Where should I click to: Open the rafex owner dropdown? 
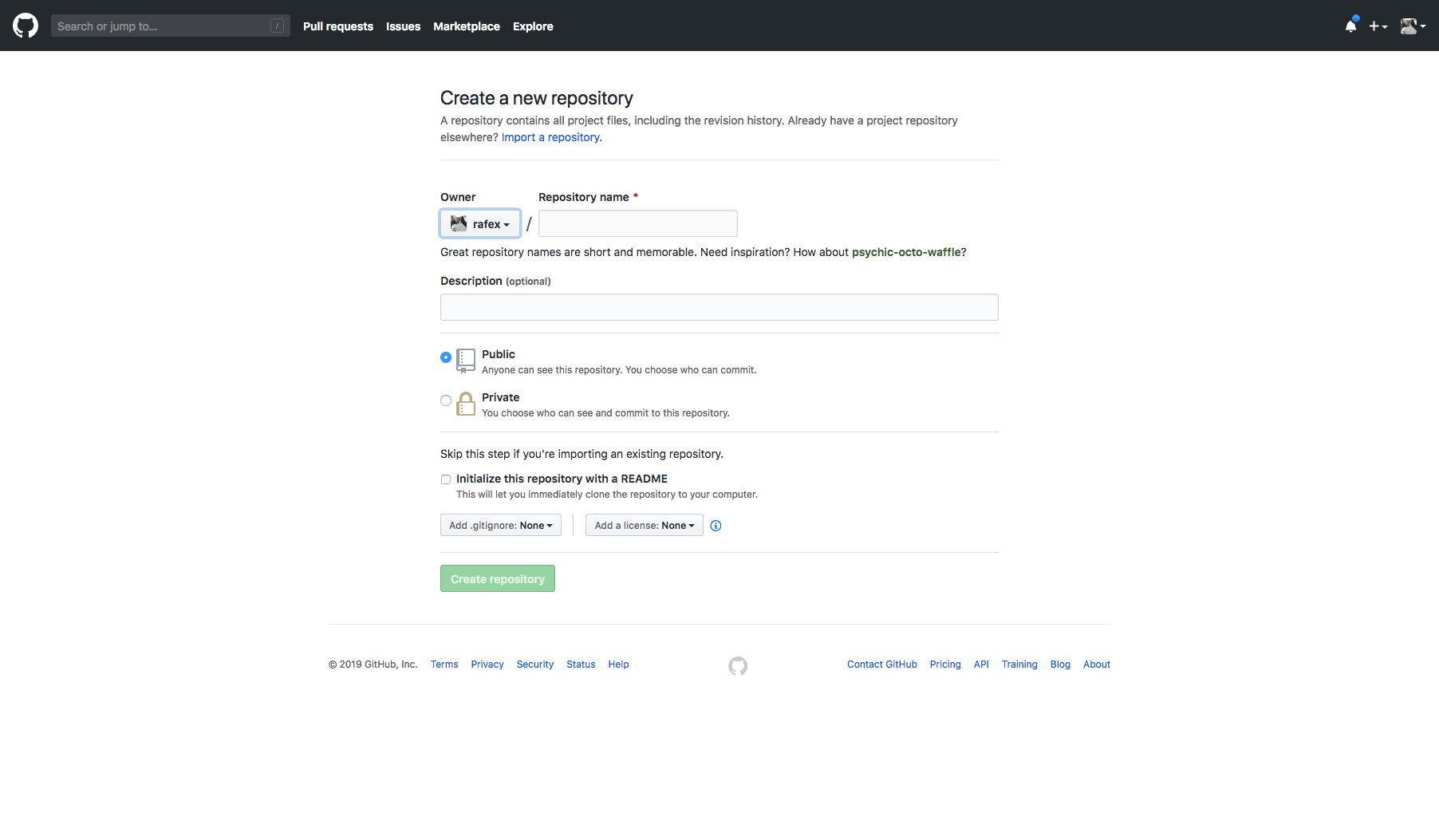(x=479, y=223)
